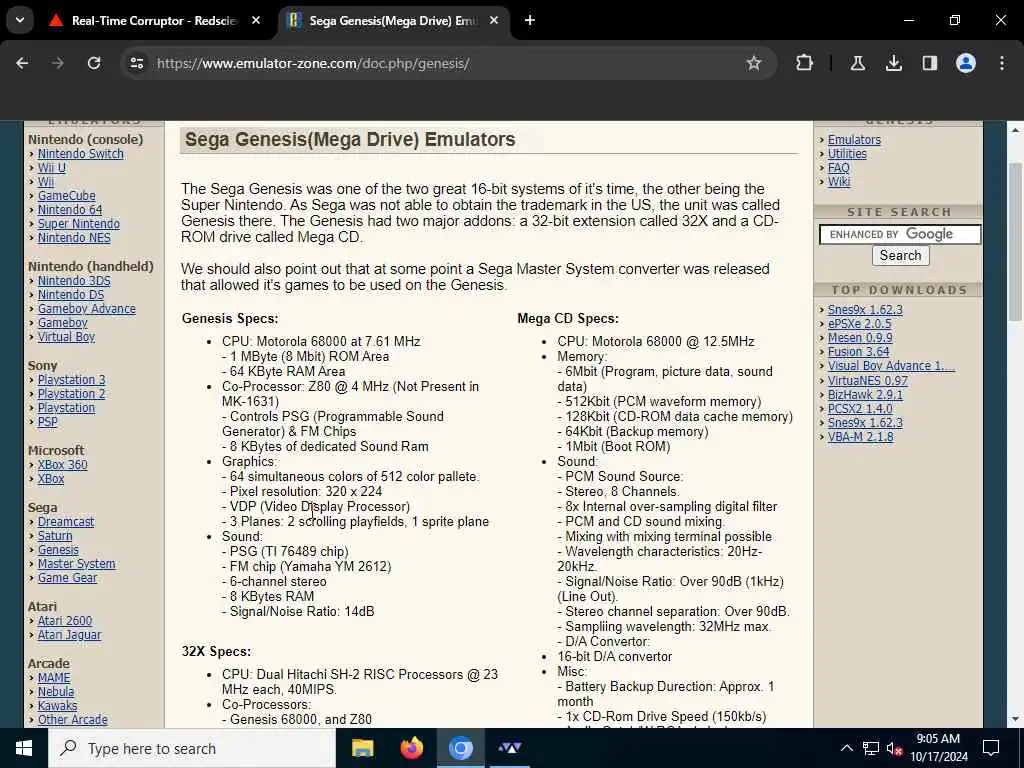
Task: Open the Fusion 3.64 download link
Action: (858, 352)
